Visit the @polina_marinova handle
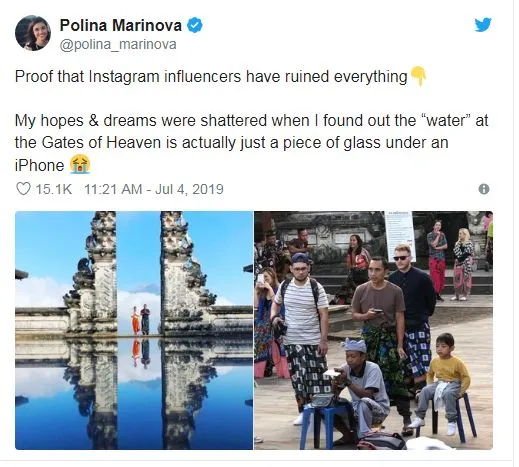519x467 pixels. coord(118,44)
